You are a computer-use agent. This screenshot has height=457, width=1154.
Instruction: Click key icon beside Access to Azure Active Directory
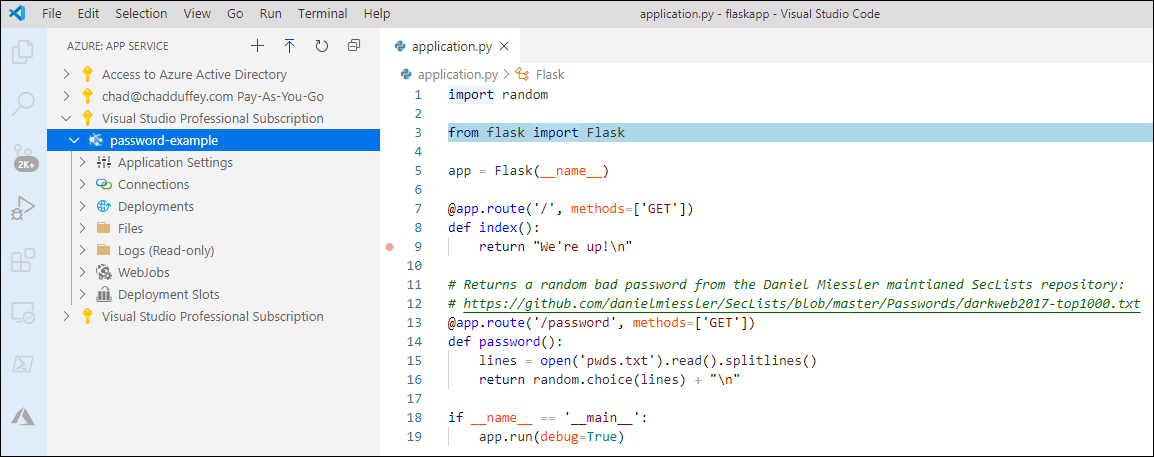[88, 74]
